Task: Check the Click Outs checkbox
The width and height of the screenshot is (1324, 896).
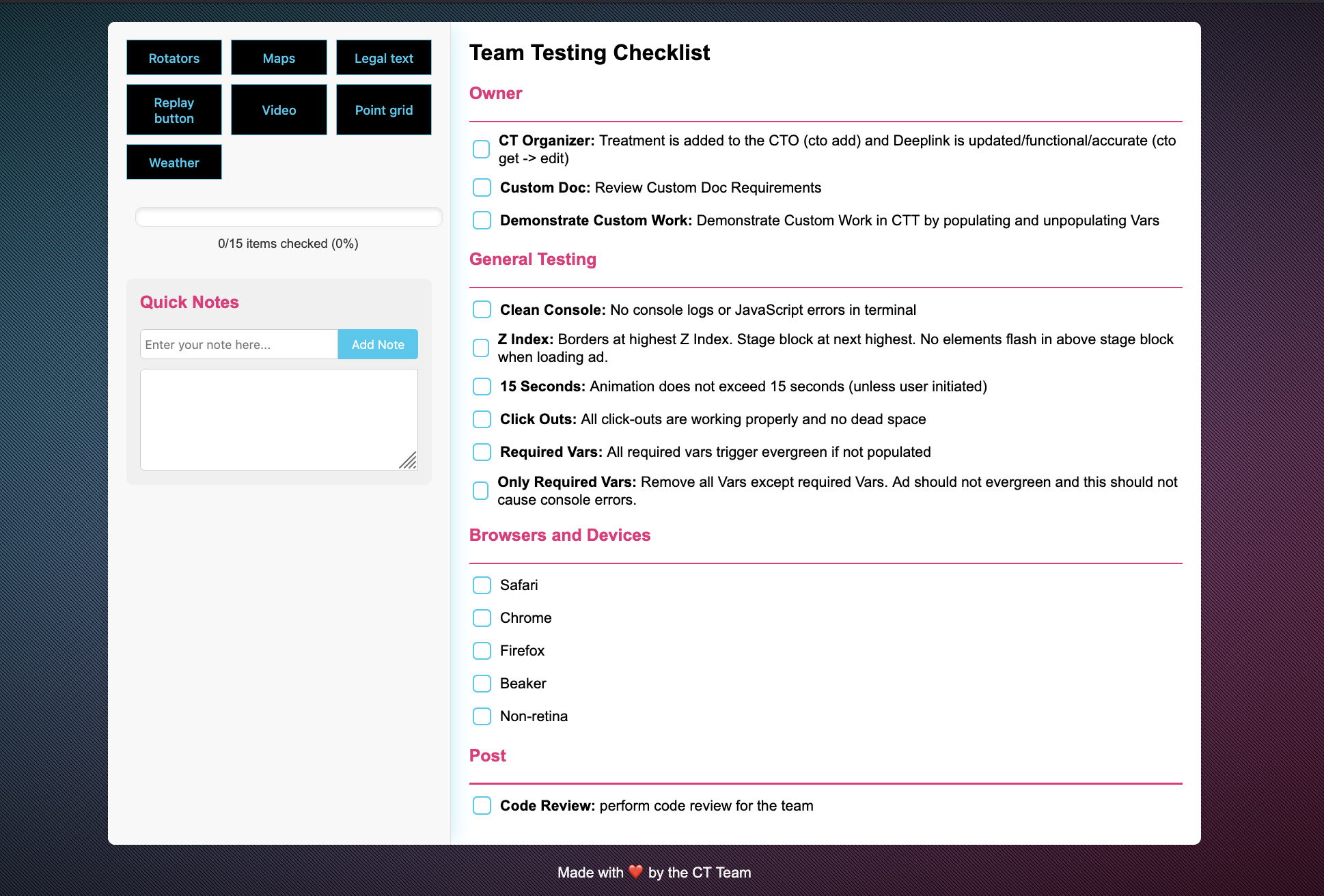Action: click(x=482, y=419)
